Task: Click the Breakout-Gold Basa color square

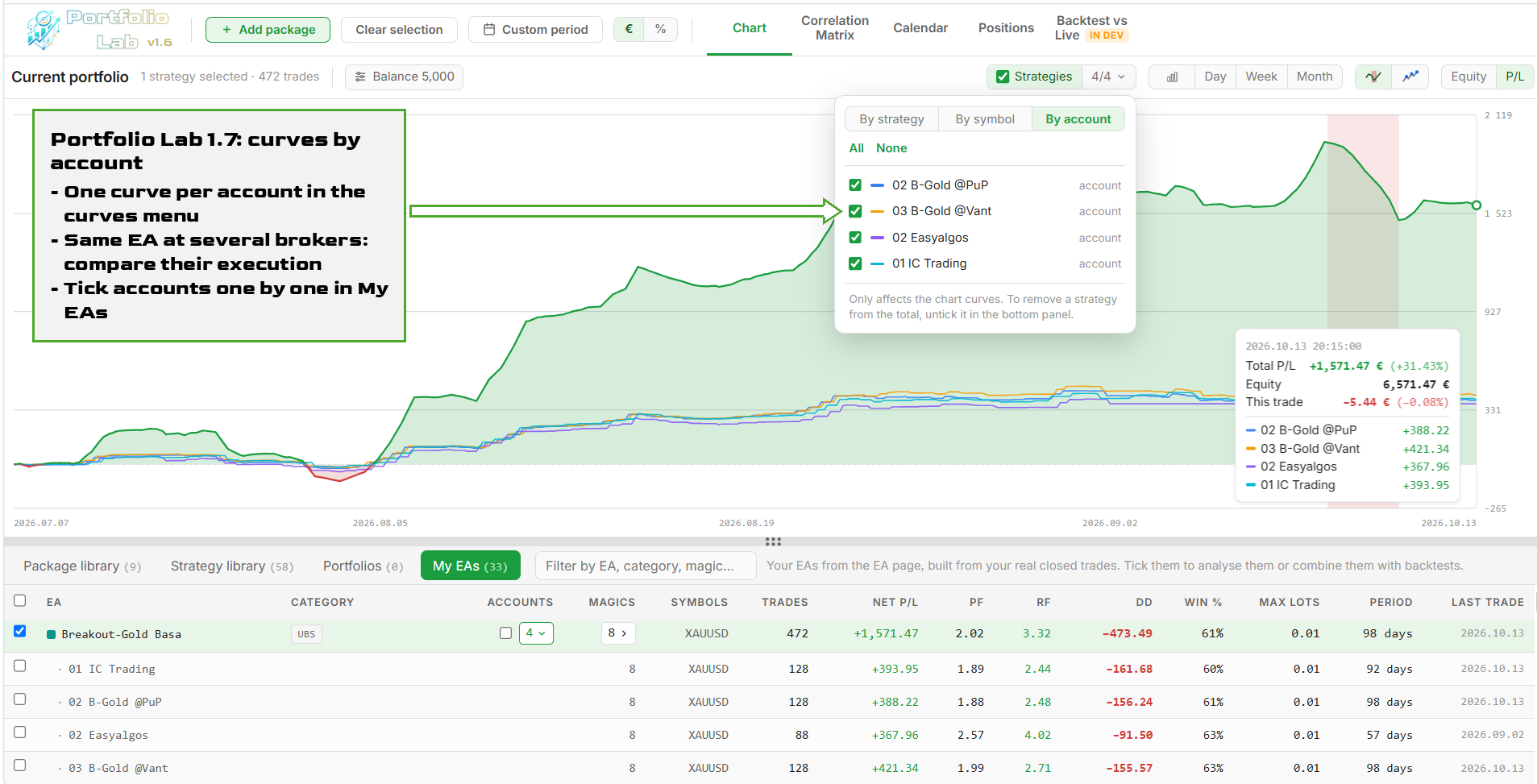Action: [x=52, y=634]
